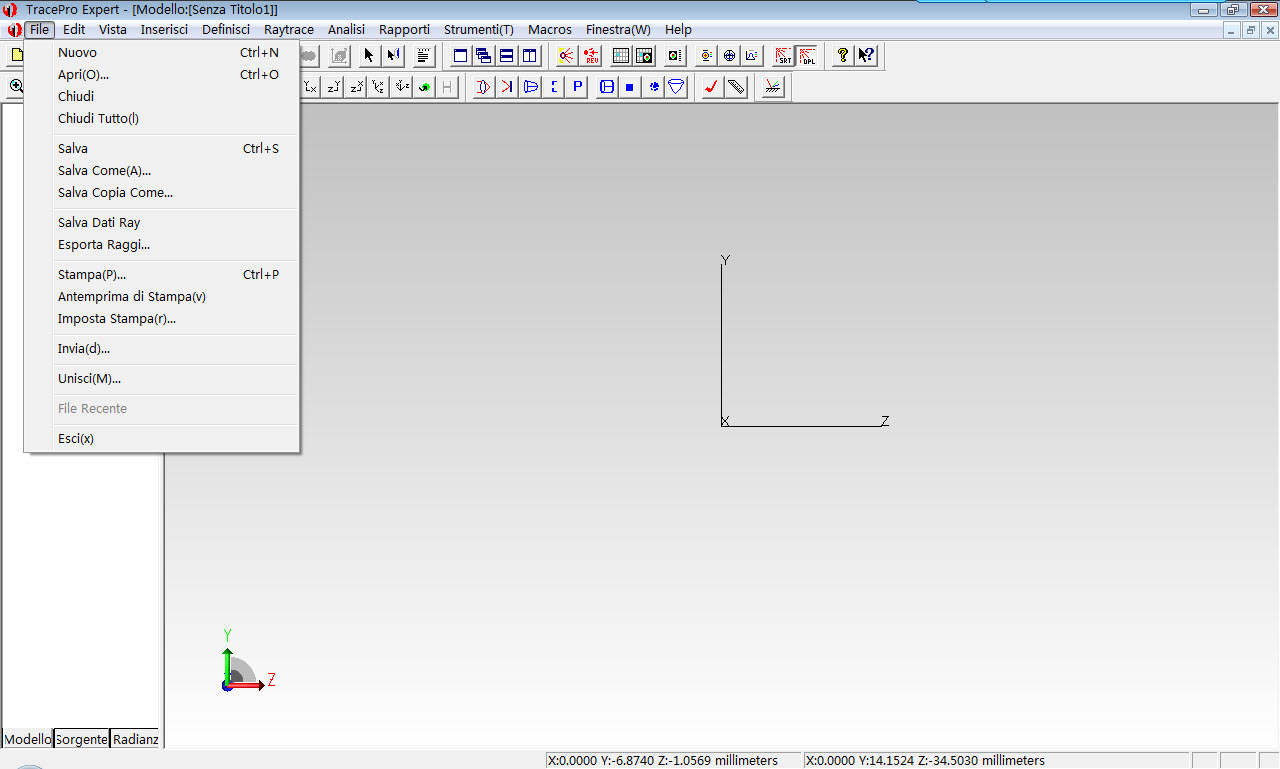
Task: Cascade windows using the toolbar icon
Action: click(483, 56)
